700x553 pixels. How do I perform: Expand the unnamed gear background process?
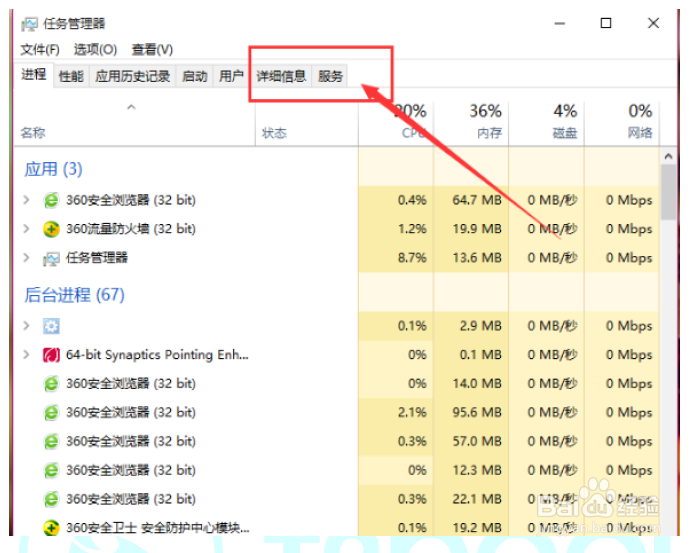tap(26, 326)
